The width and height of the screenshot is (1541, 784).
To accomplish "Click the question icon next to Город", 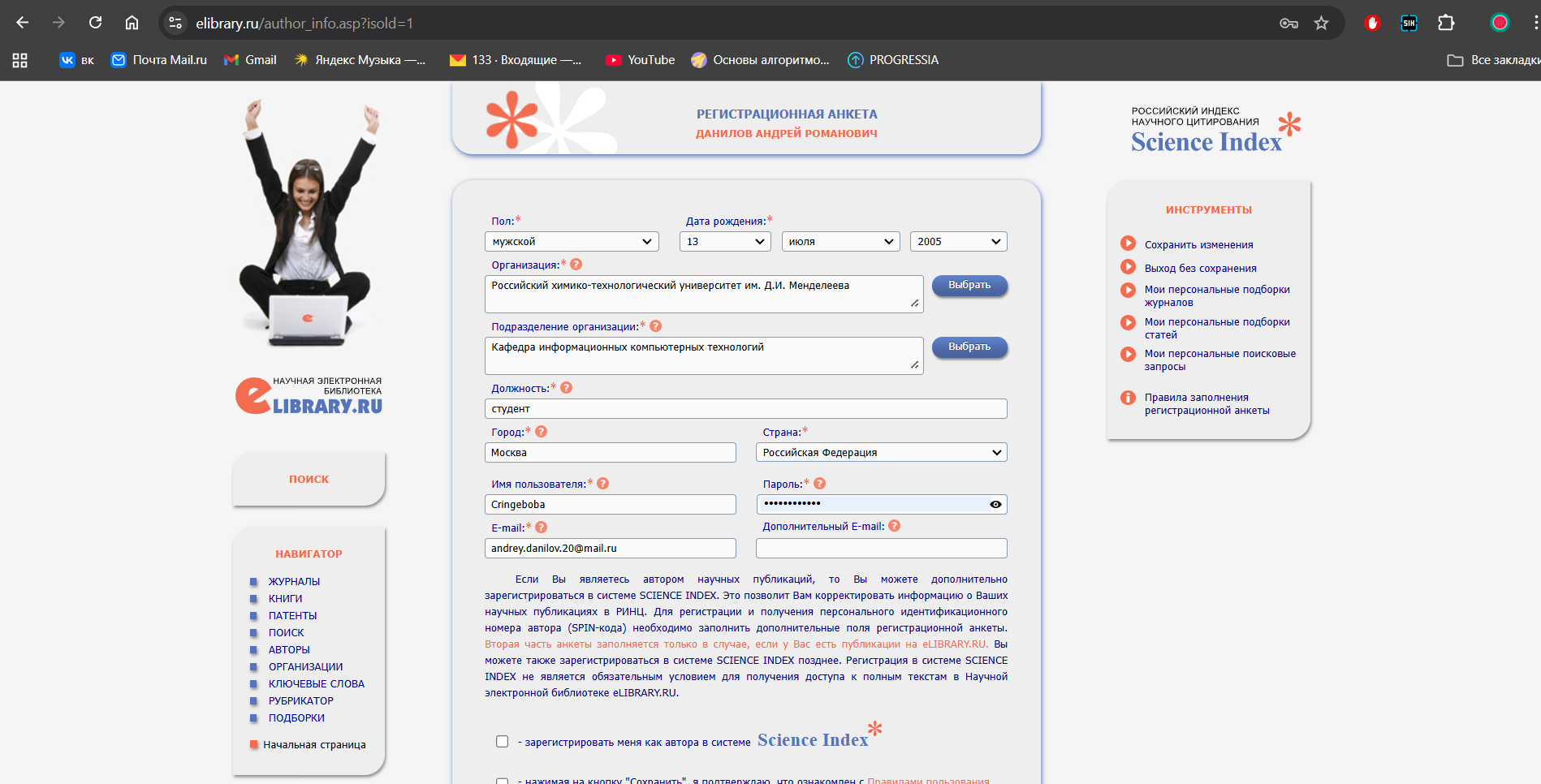I will 542,432.
